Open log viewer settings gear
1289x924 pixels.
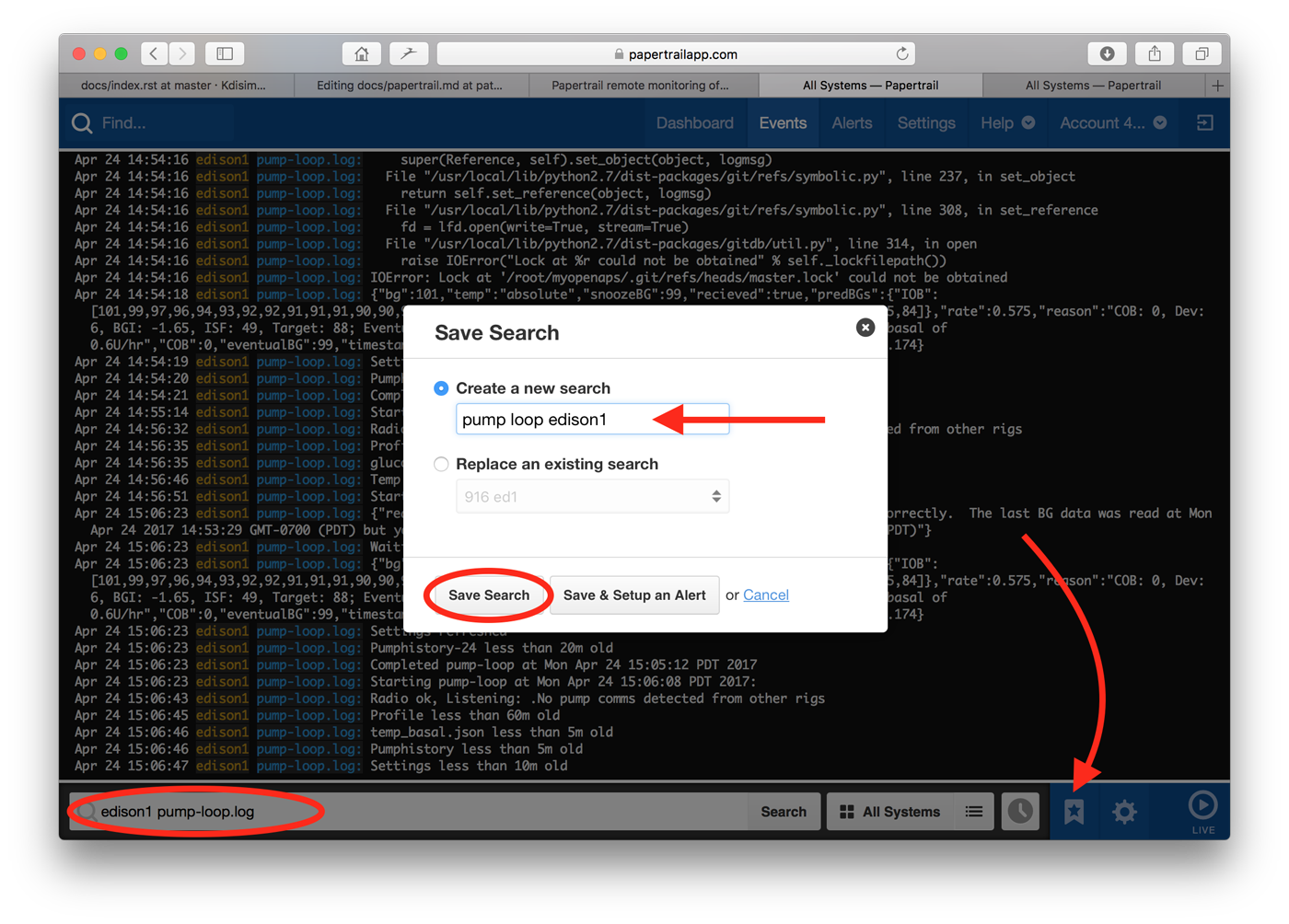click(x=1124, y=812)
